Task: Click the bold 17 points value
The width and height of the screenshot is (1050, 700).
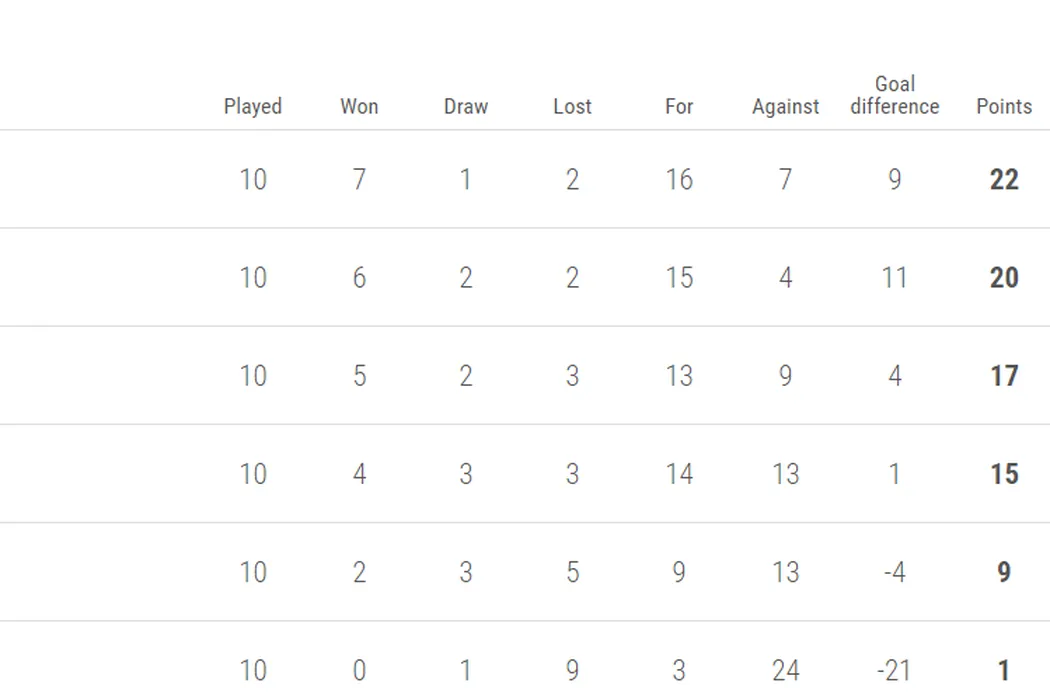Action: 1004,376
